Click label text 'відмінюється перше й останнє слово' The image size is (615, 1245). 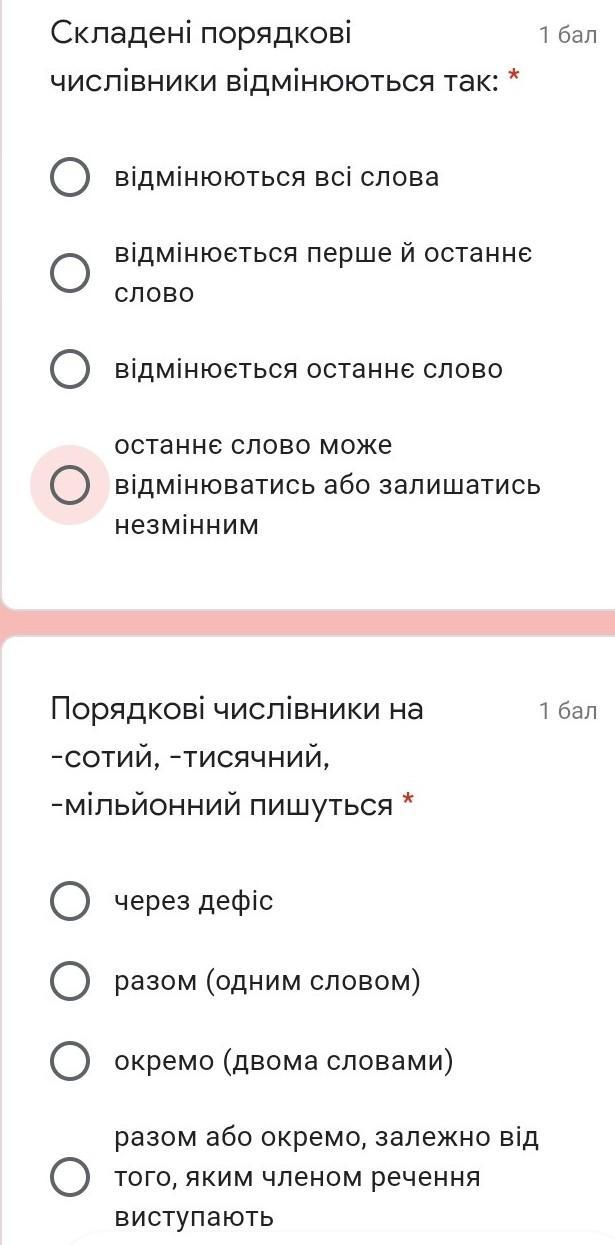click(323, 273)
